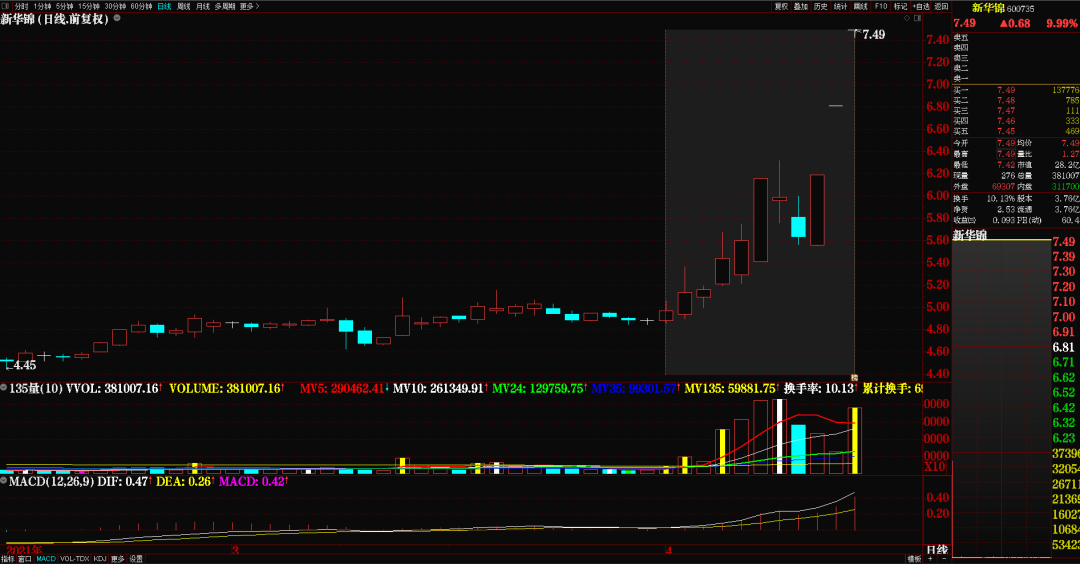Open the 历史 history button
The image size is (1080, 564).
(820, 6)
